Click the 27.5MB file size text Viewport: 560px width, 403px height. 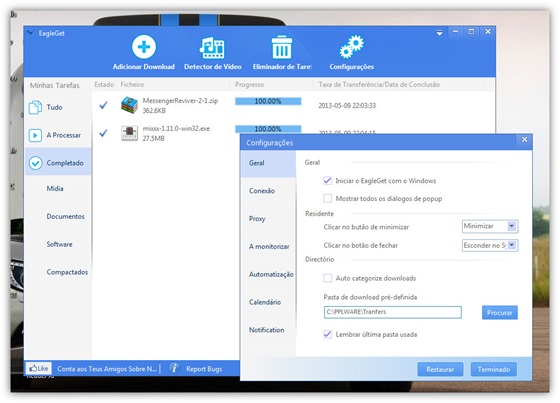click(x=154, y=138)
